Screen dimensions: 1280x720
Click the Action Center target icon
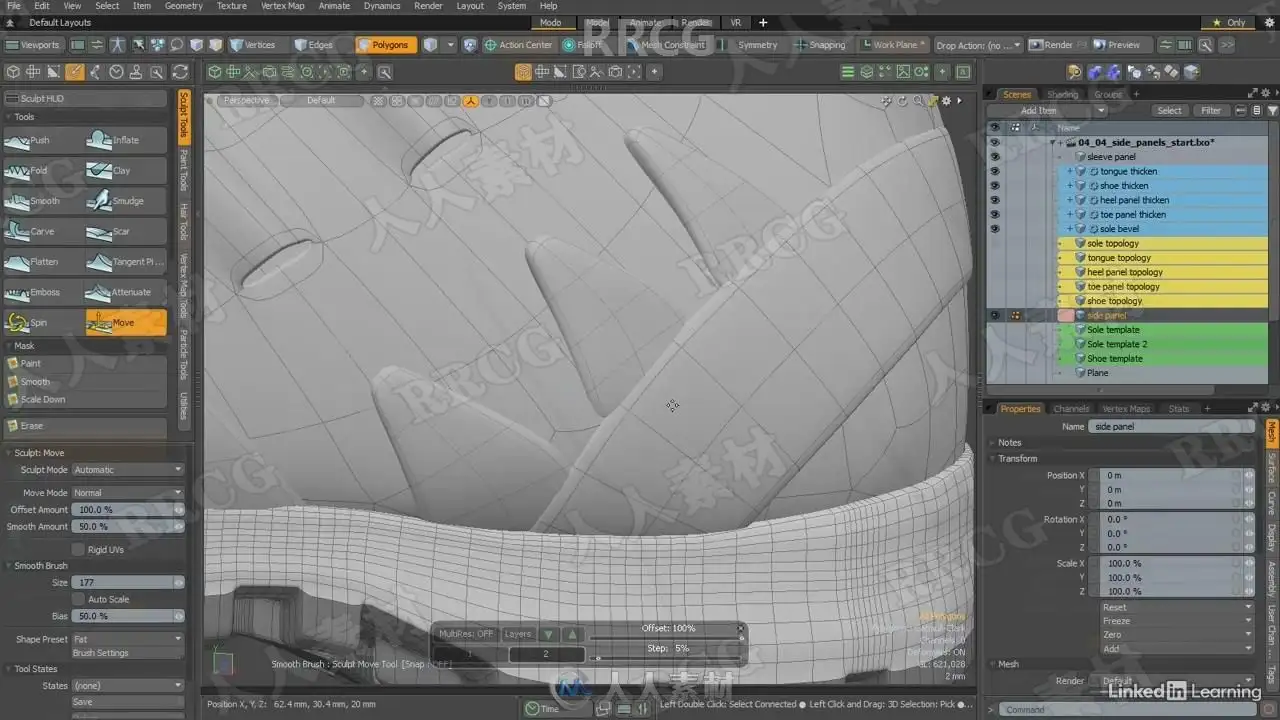point(490,45)
